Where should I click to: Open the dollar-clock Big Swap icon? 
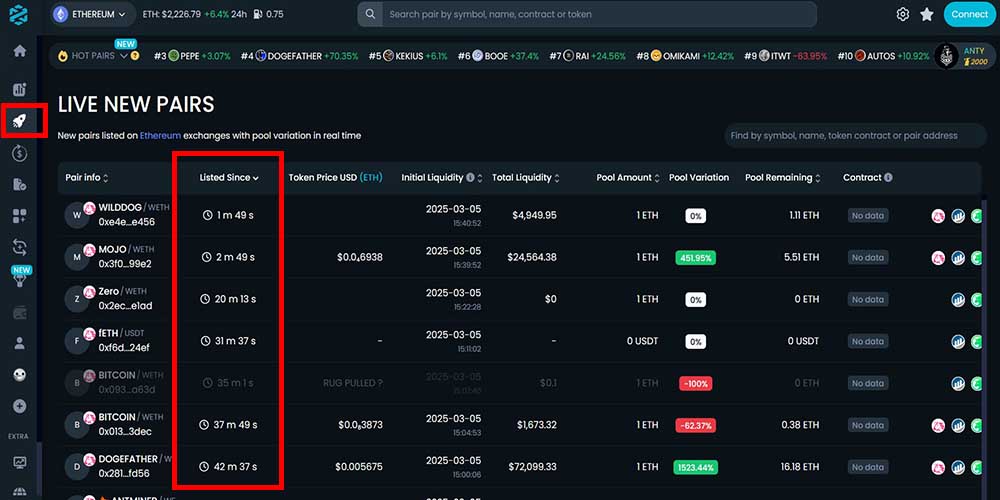pos(20,152)
